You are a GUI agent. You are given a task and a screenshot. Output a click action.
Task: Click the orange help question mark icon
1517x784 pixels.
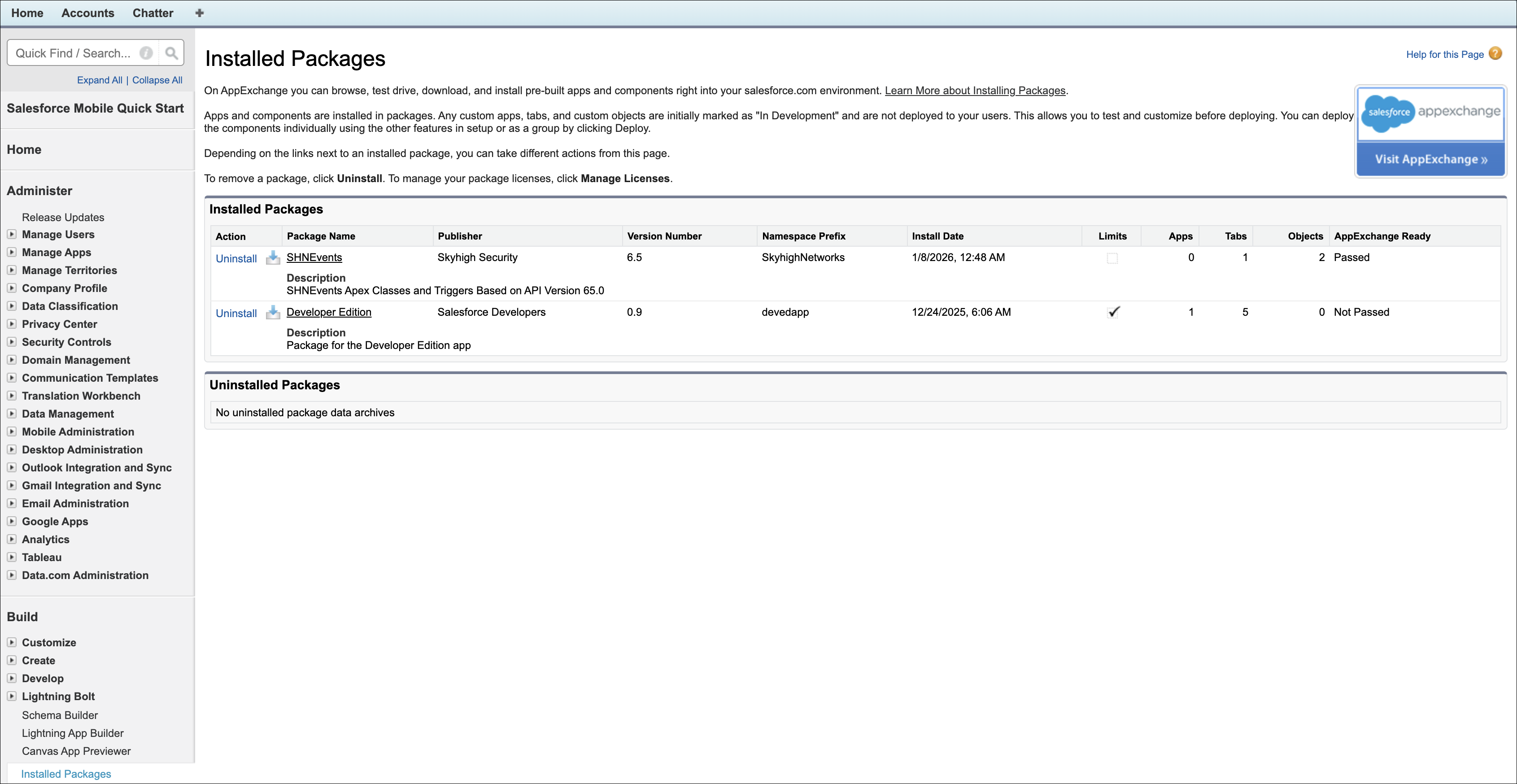(1495, 54)
